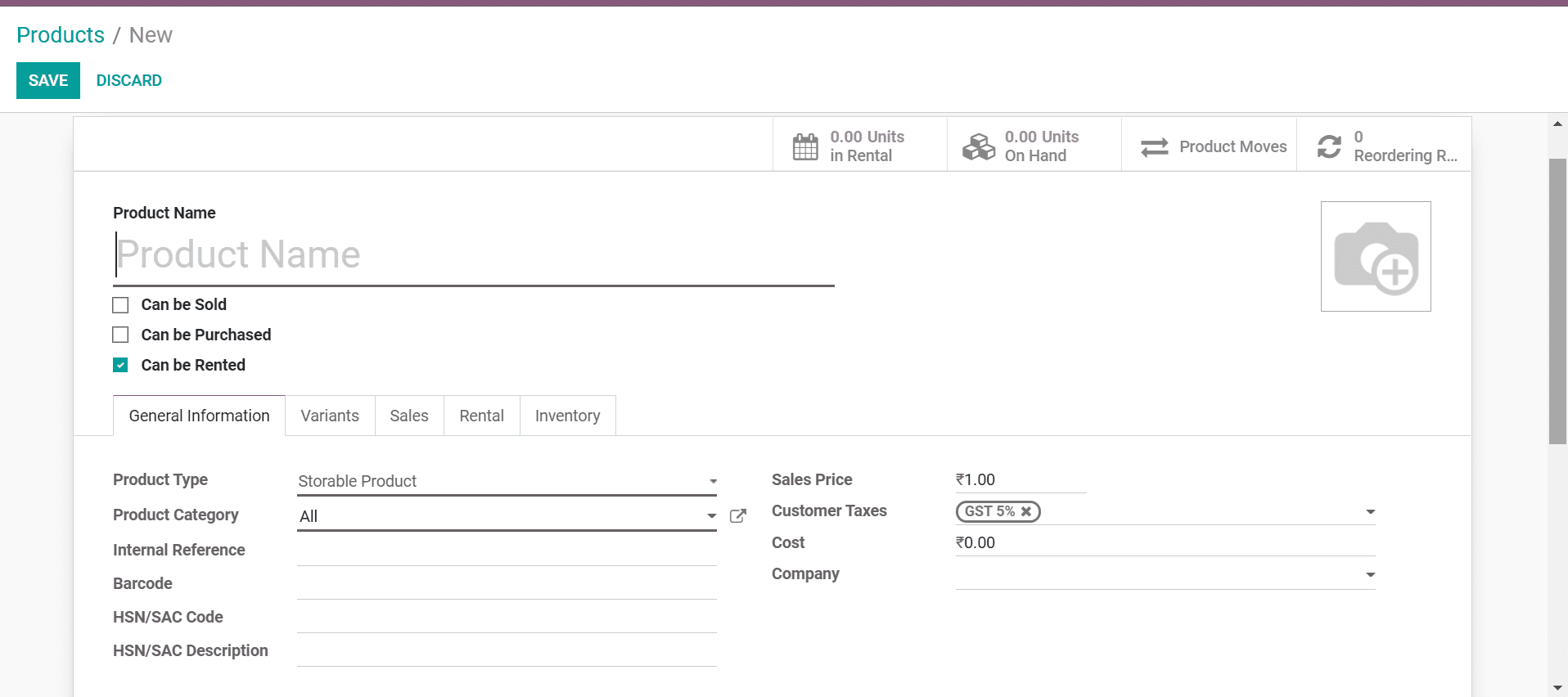
Task: Open the Variants tab
Action: 330,416
